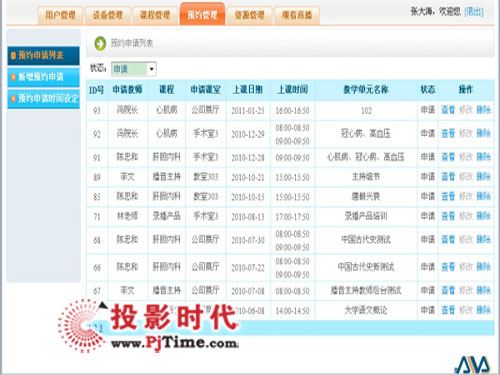Viewport: 500px width, 375px height.
Task: Click 查看 for the 大学语文概论 row
Action: click(x=448, y=310)
